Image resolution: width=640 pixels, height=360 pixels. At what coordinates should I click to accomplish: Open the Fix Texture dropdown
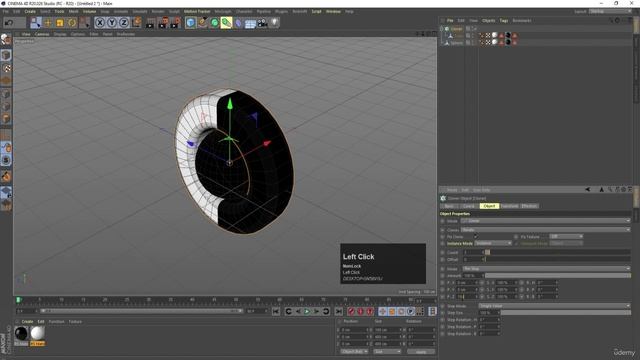[566, 236]
